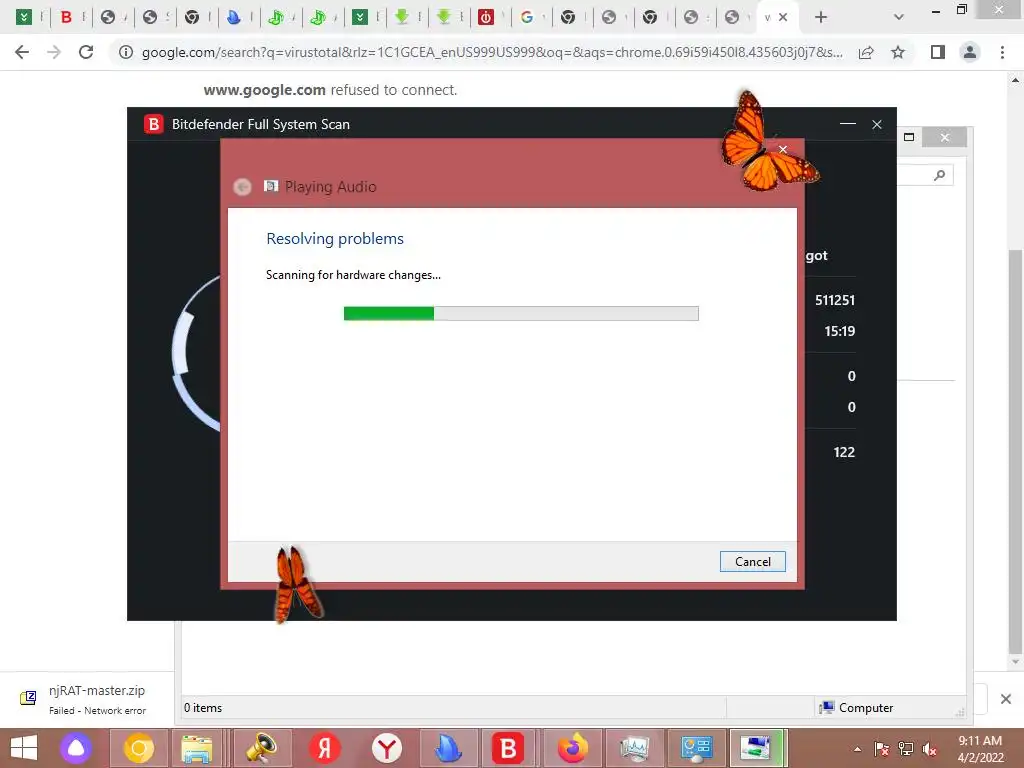Switch to the Google tab with G icon
Image resolution: width=1024 pixels, height=768 pixels.
click(526, 18)
